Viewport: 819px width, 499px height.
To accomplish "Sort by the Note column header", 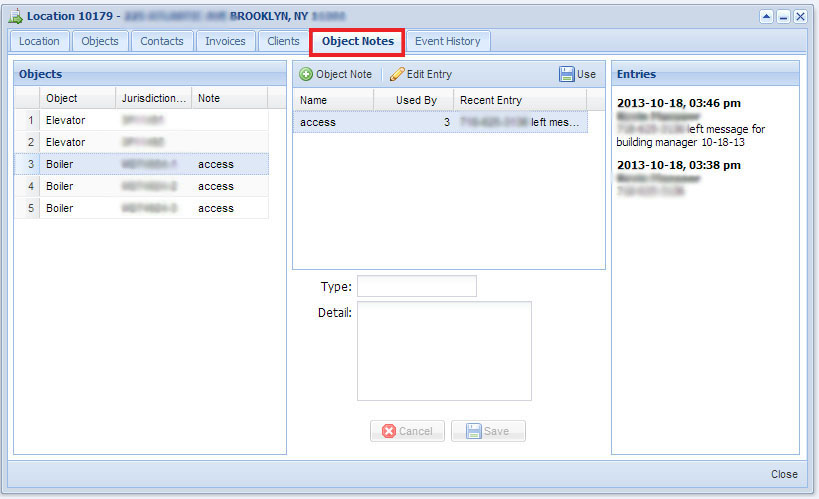I will point(230,98).
